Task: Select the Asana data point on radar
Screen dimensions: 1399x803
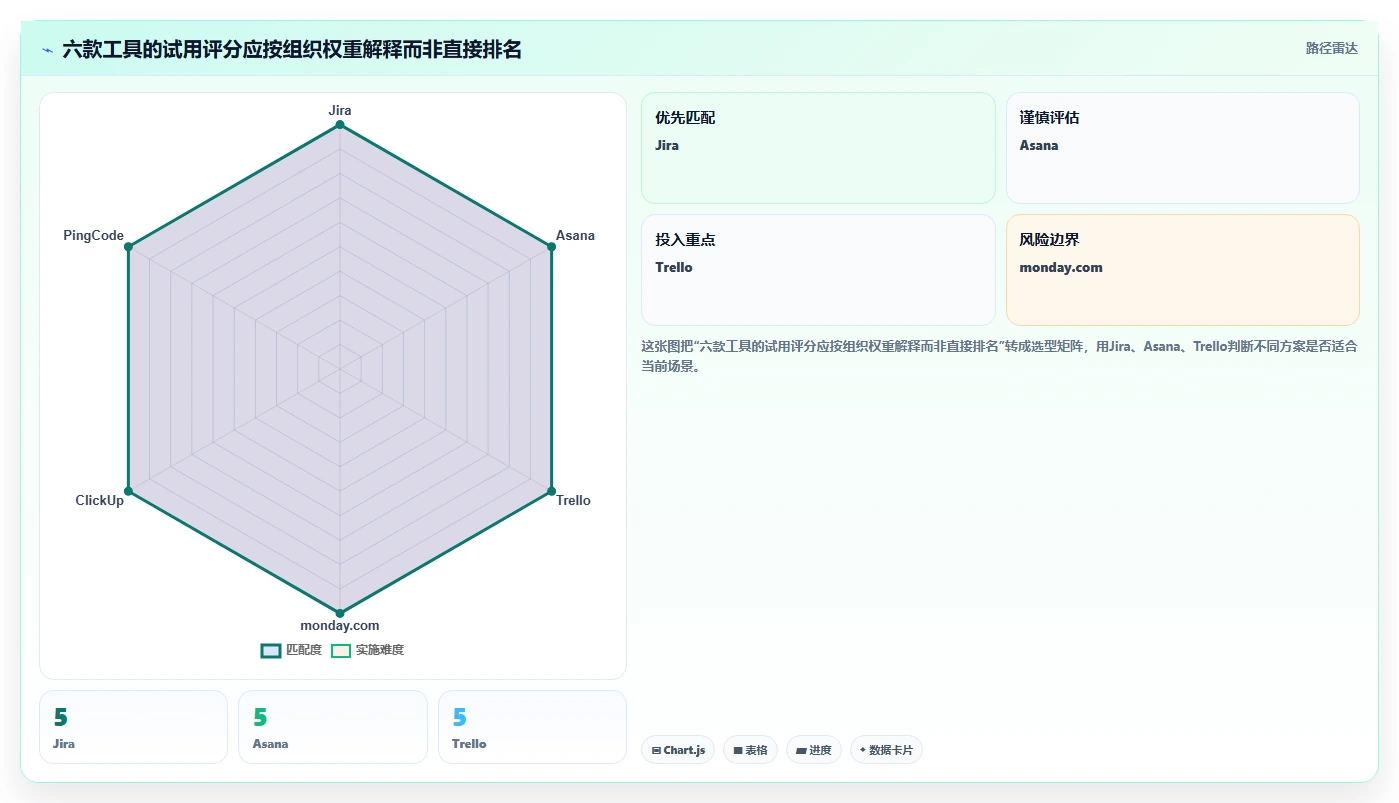Action: coord(551,247)
